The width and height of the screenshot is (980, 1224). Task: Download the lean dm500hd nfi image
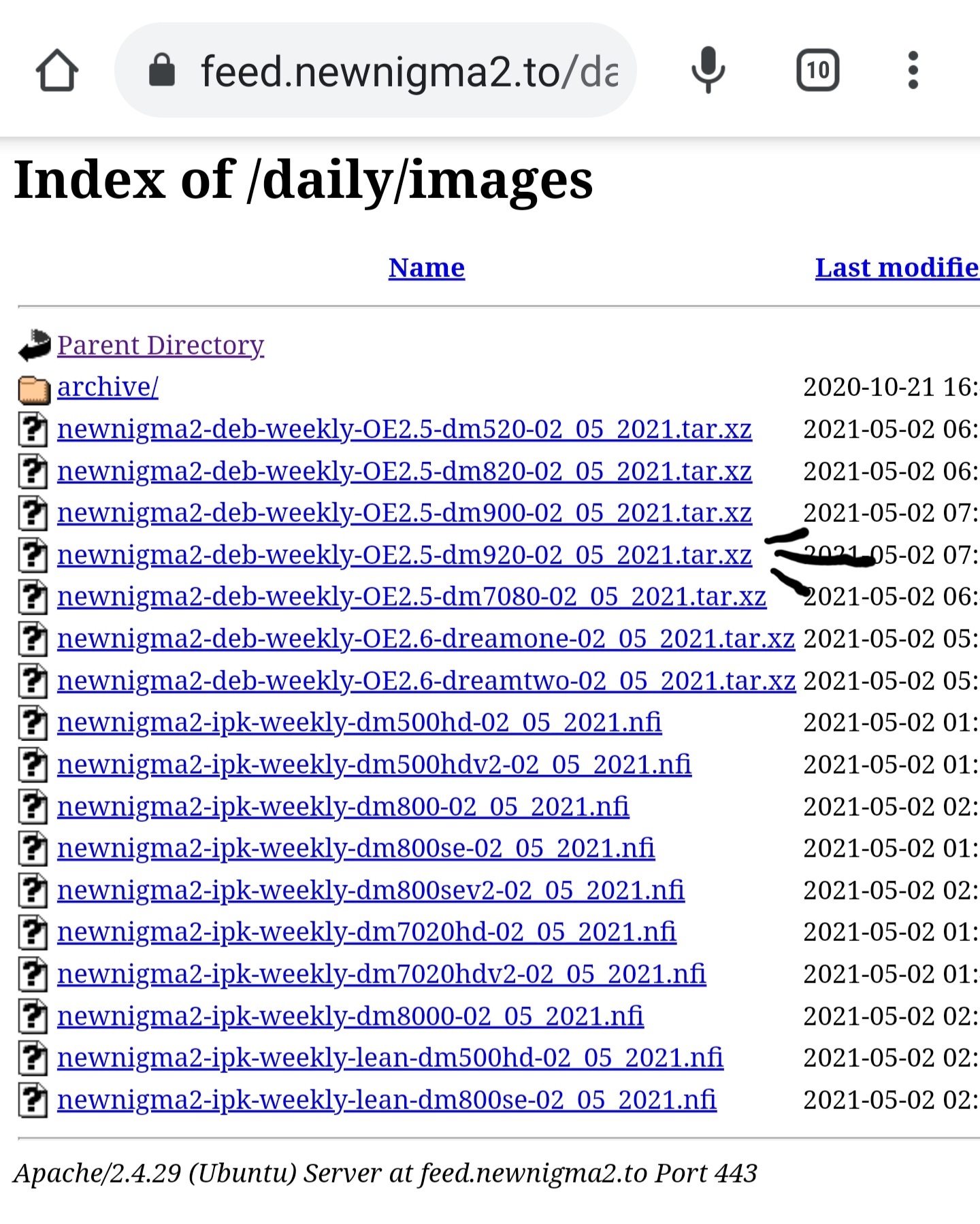click(x=390, y=1058)
